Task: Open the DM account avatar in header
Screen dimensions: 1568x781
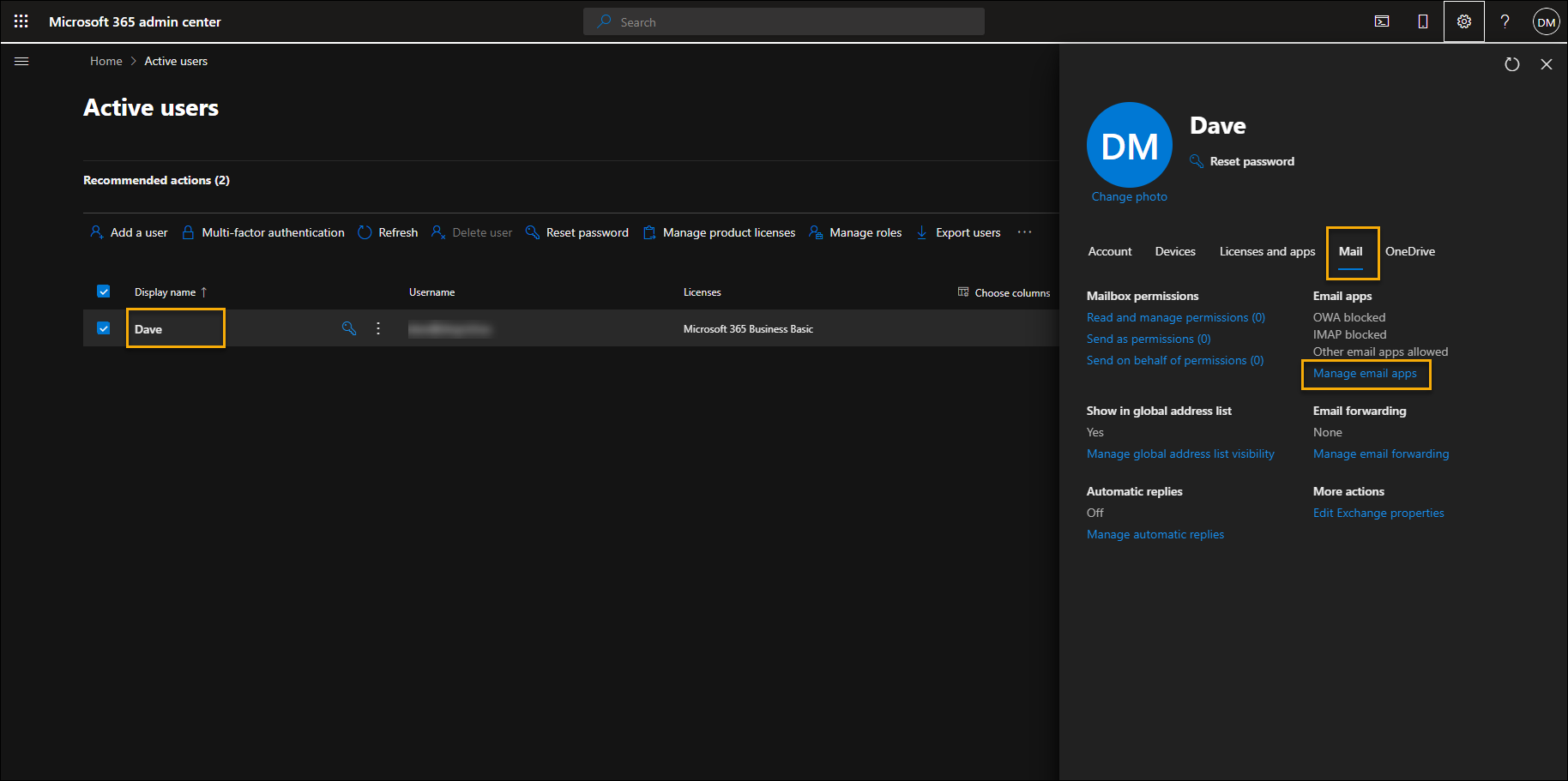Action: [1547, 22]
